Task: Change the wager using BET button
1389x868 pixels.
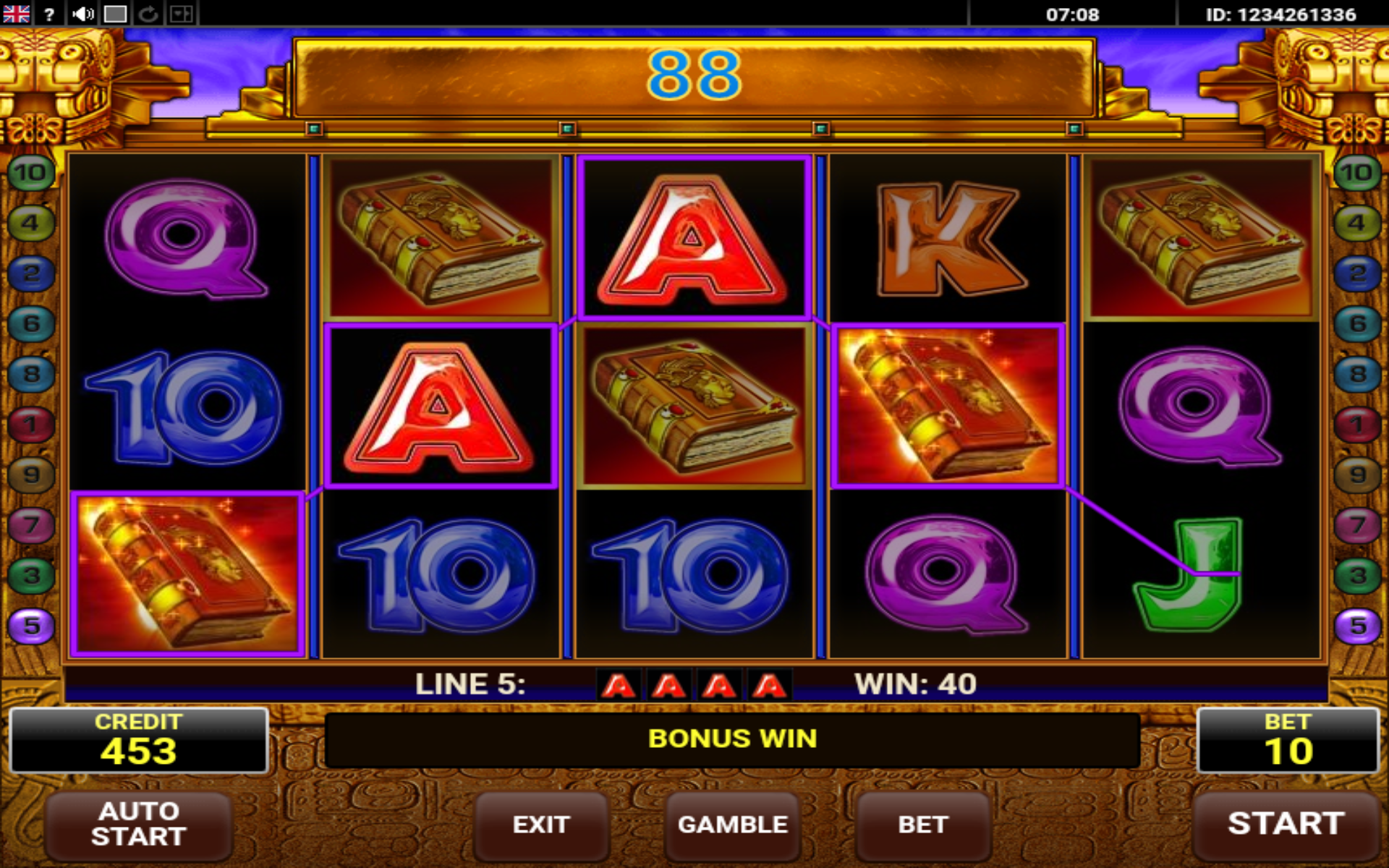Action: [923, 825]
